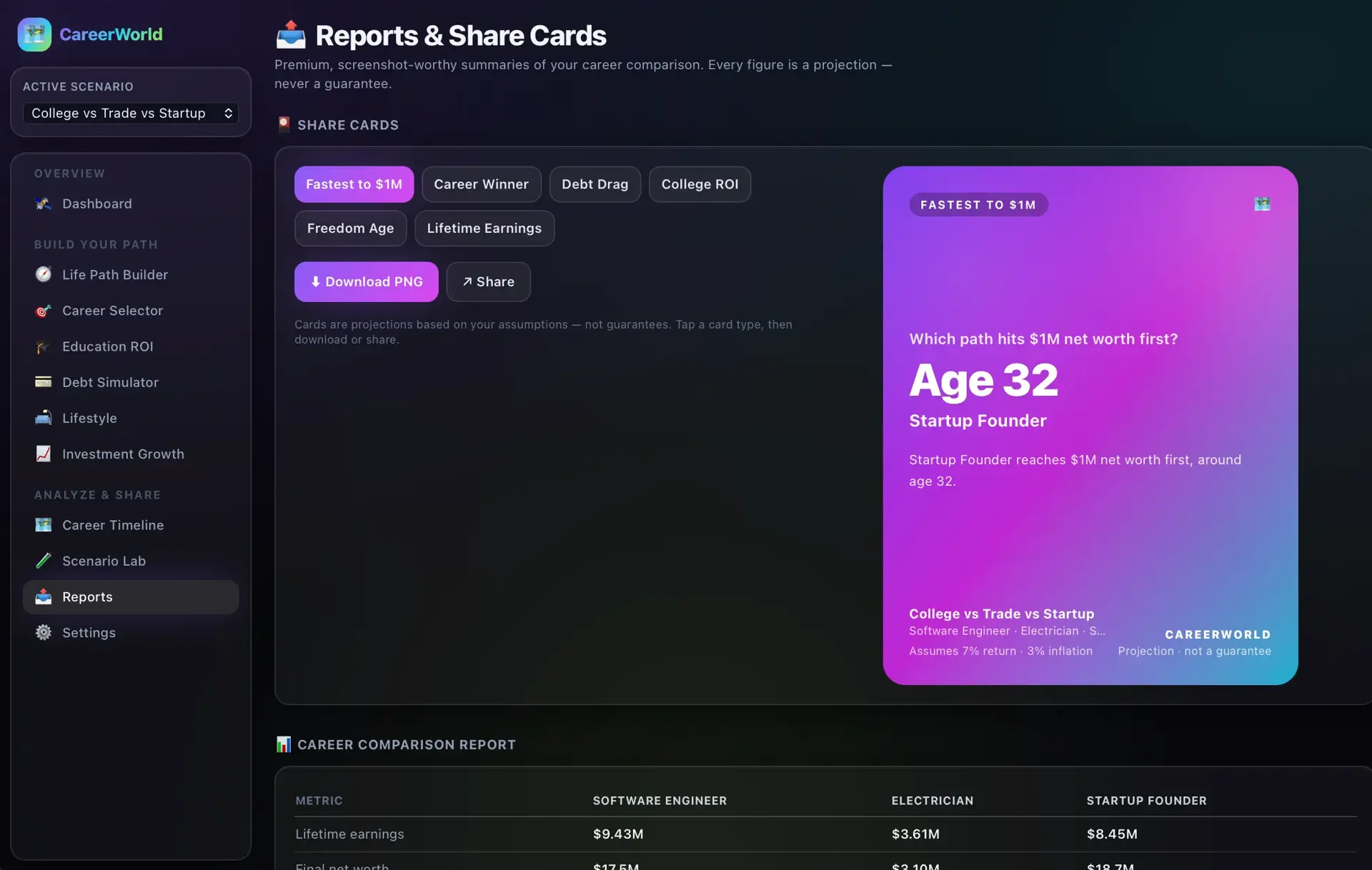Open the Active Scenario dropdown

coord(131,113)
